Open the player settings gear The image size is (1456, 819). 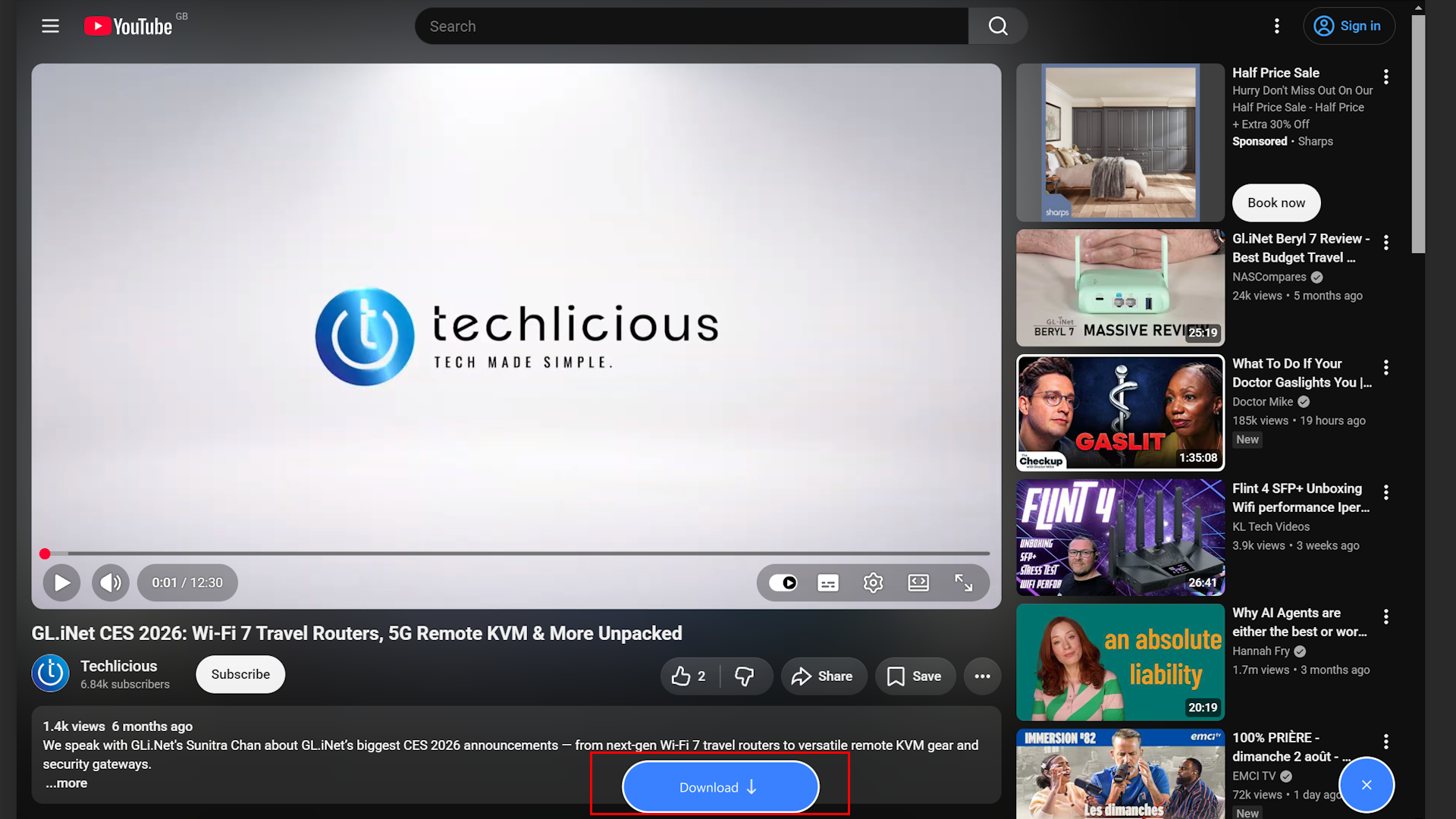tap(873, 582)
